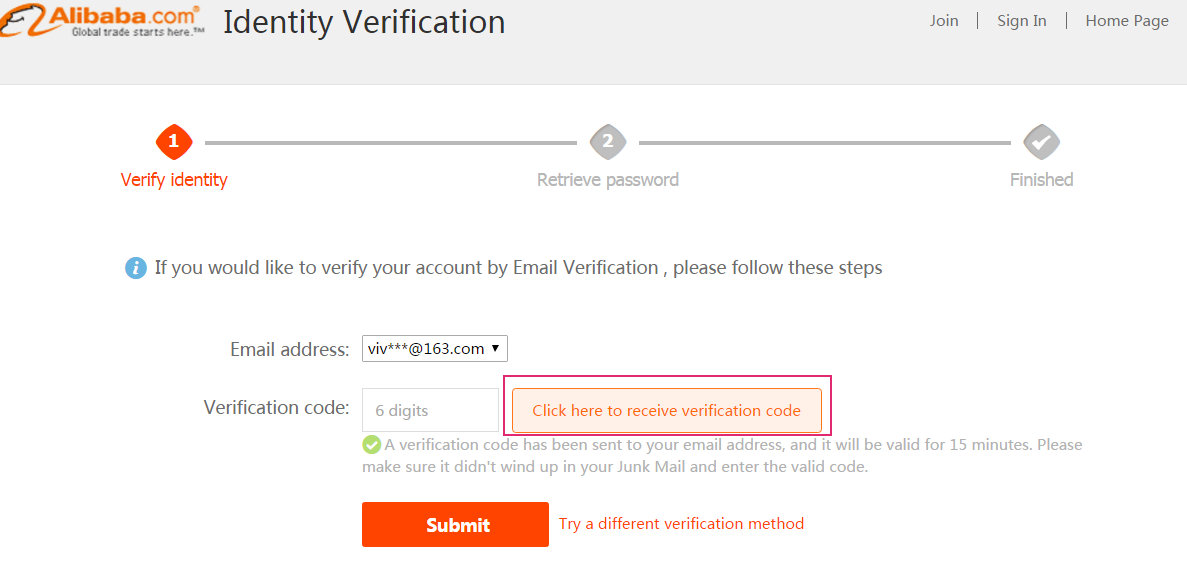Click the step 1 orange diamond icon
1187x568 pixels.
(x=174, y=142)
